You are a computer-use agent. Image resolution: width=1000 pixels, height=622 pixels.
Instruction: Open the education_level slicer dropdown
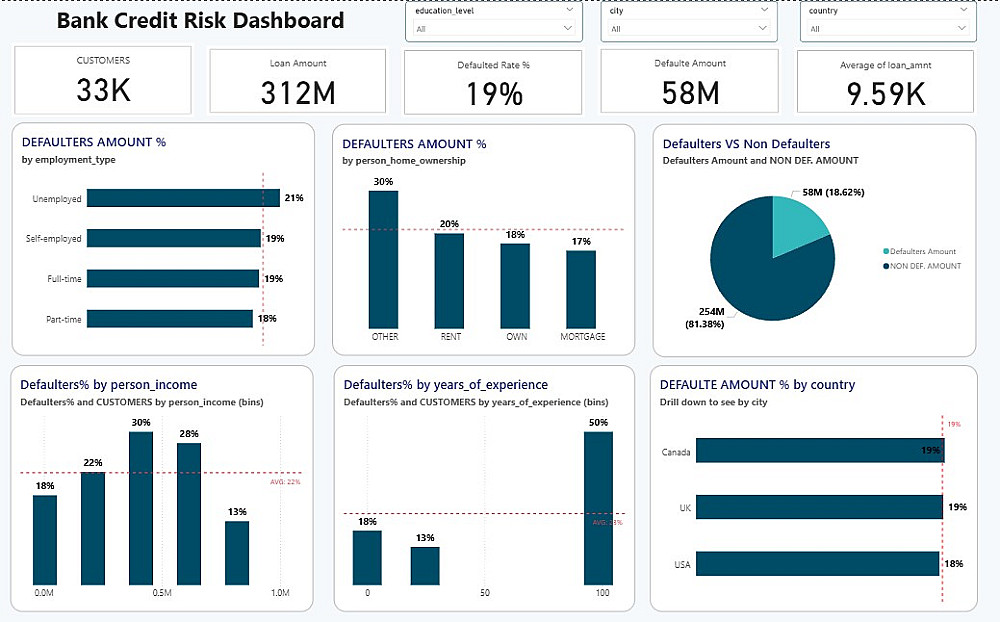pos(494,28)
